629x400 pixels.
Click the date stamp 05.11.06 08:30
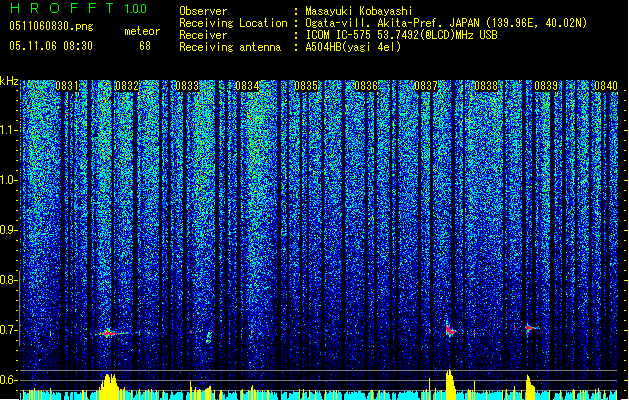tap(51, 46)
